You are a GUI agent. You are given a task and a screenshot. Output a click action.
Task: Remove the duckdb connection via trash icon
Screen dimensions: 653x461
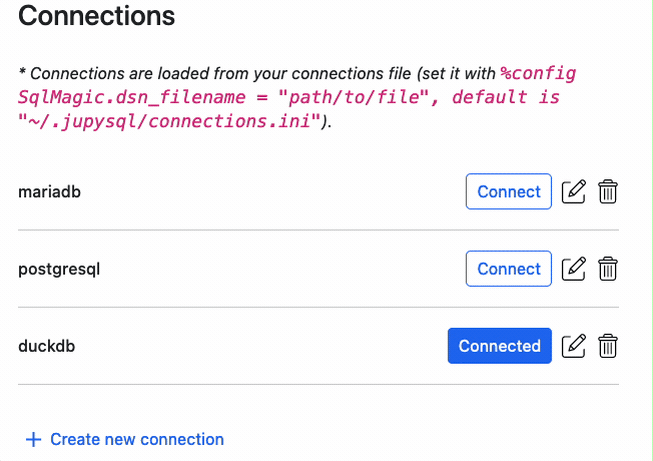(607, 346)
